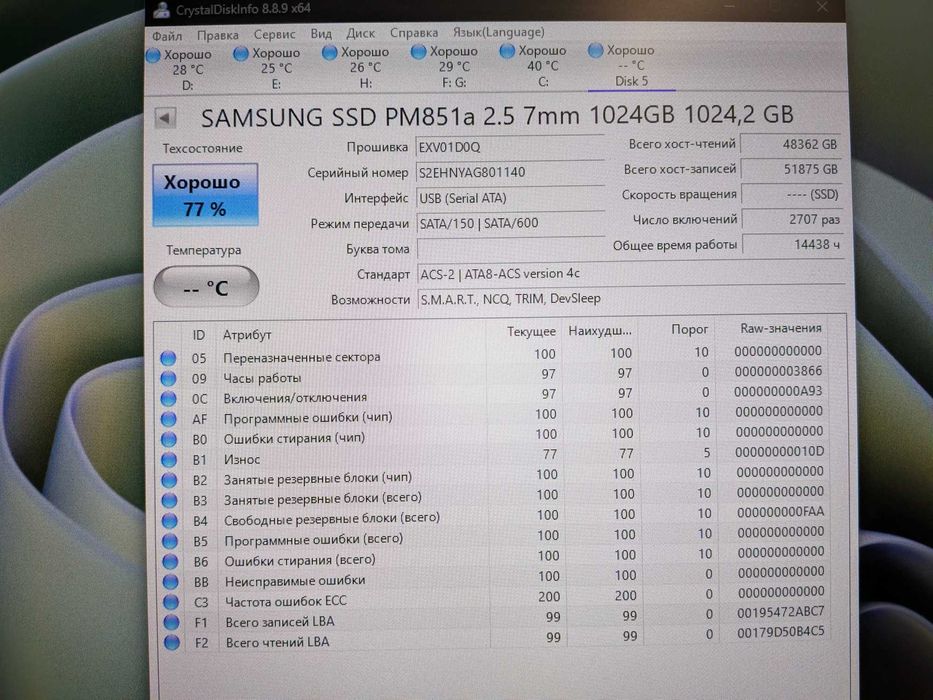
Task: Close the CrystalDiskInfo window
Action: (x=822, y=7)
